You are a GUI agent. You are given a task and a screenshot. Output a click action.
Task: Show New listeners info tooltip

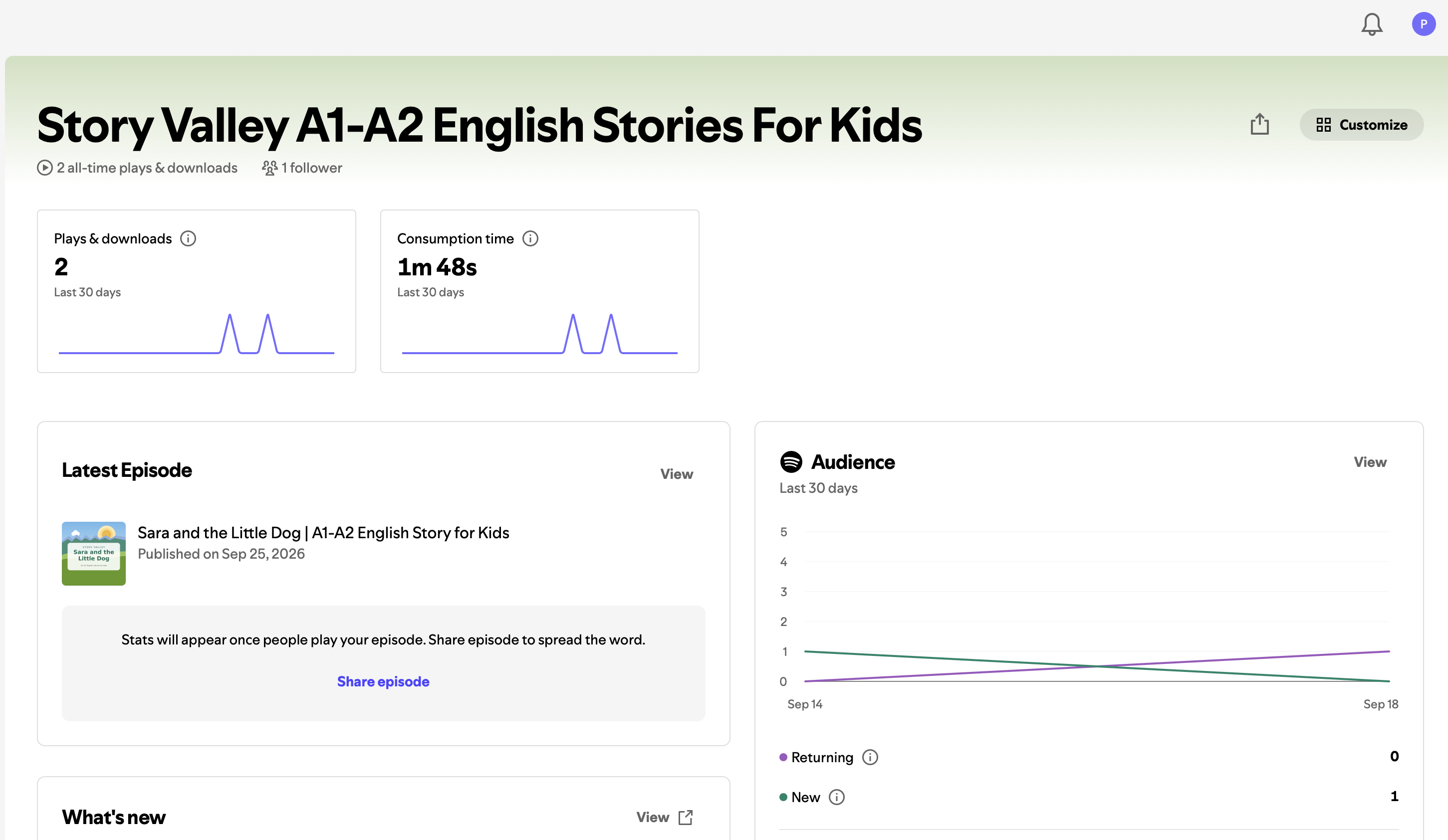pyautogui.click(x=837, y=797)
